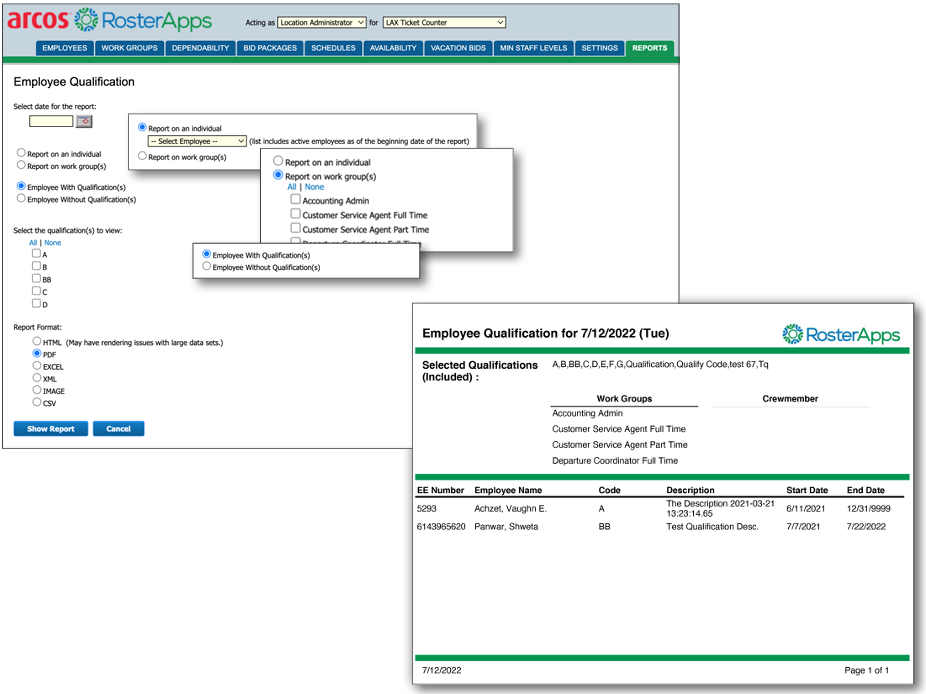Tick Customer Service Agent Full Time checkbox
The image size is (926, 694).
pyautogui.click(x=295, y=213)
